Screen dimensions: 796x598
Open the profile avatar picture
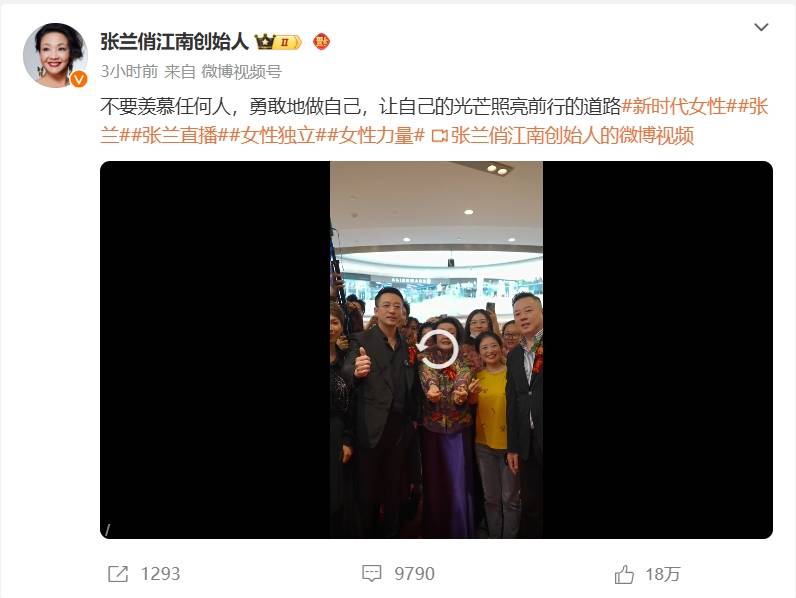(x=55, y=55)
